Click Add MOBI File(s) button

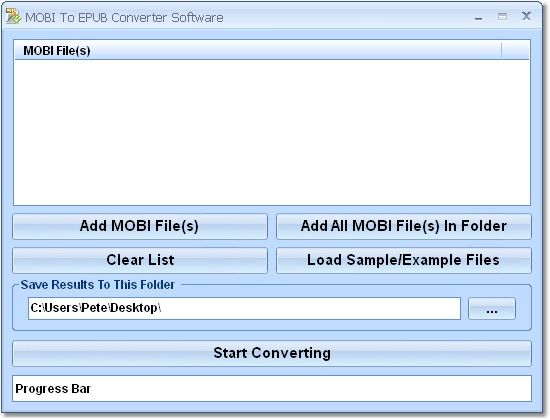140,226
